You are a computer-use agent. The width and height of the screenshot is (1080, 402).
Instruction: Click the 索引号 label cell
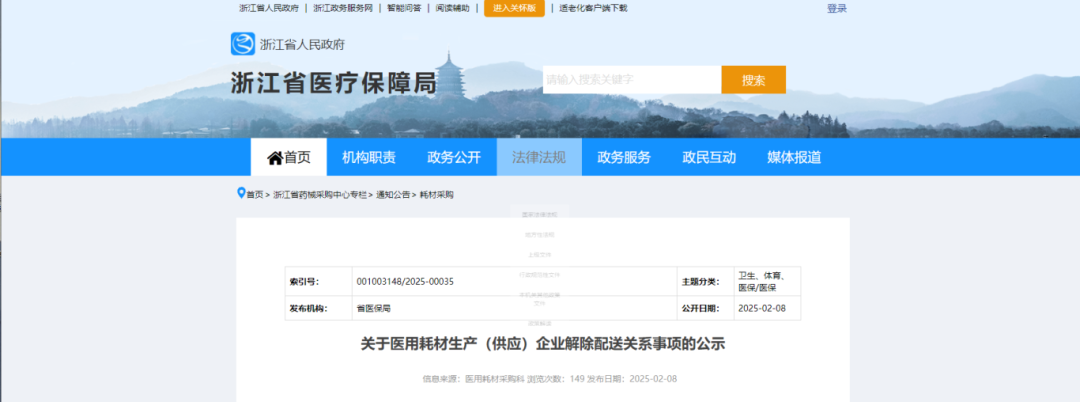[318, 282]
